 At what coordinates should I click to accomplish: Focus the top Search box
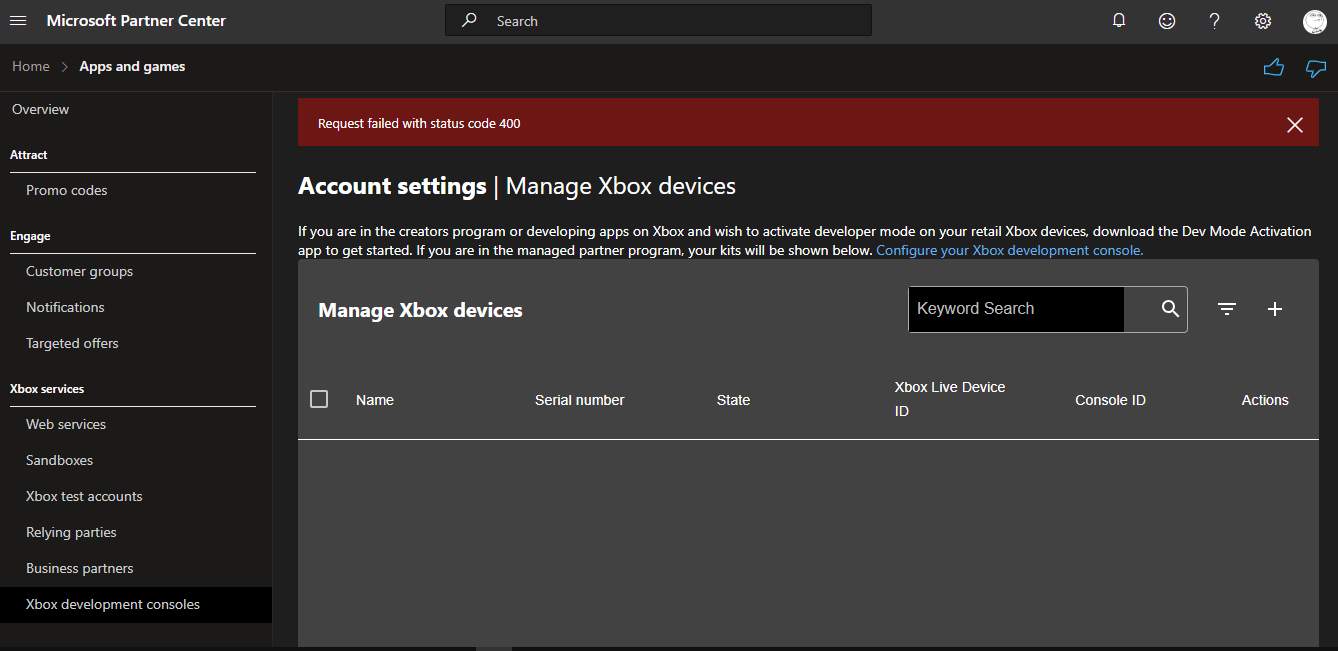click(x=658, y=20)
